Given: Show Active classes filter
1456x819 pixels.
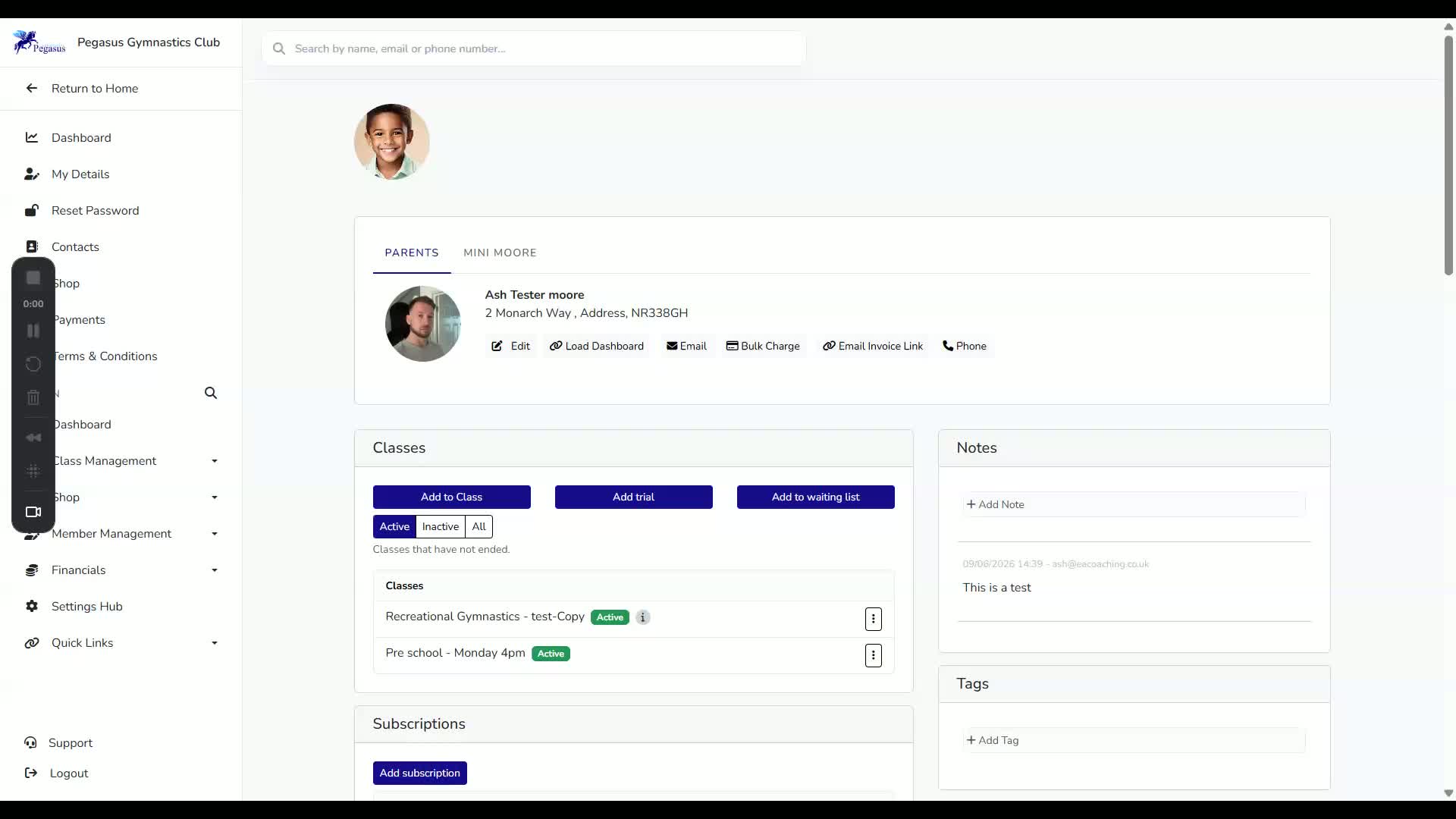Looking at the screenshot, I should (394, 526).
